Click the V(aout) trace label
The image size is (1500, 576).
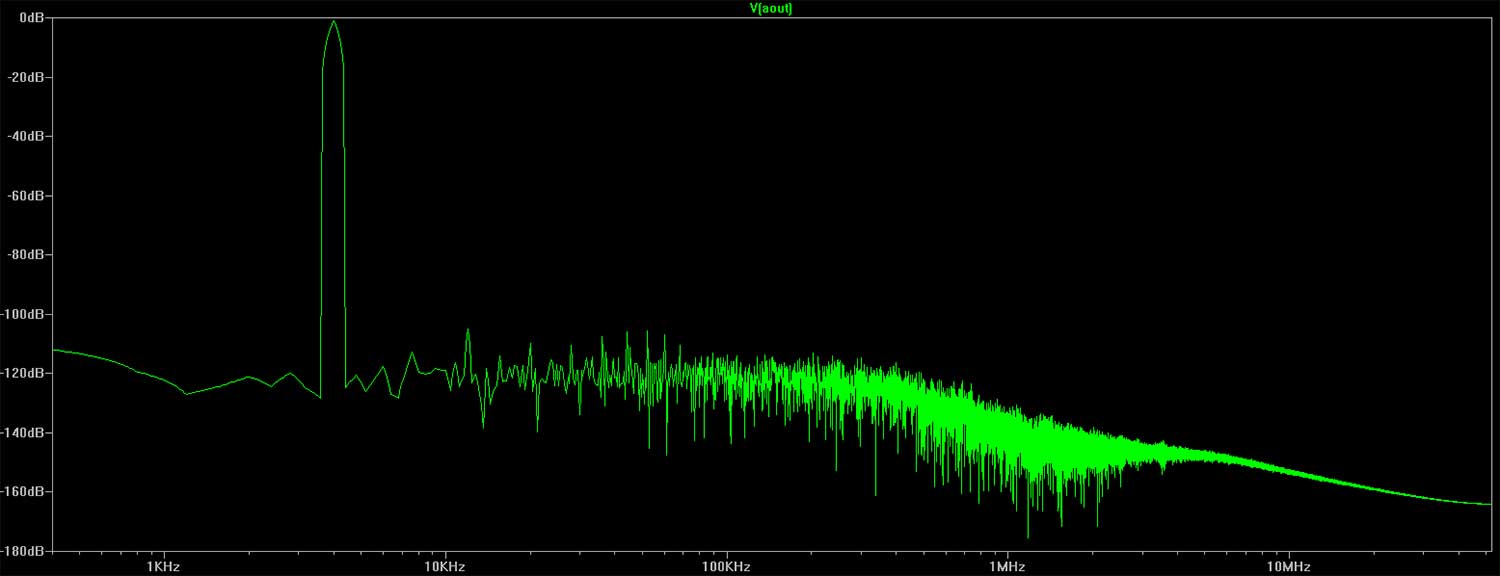click(771, 8)
